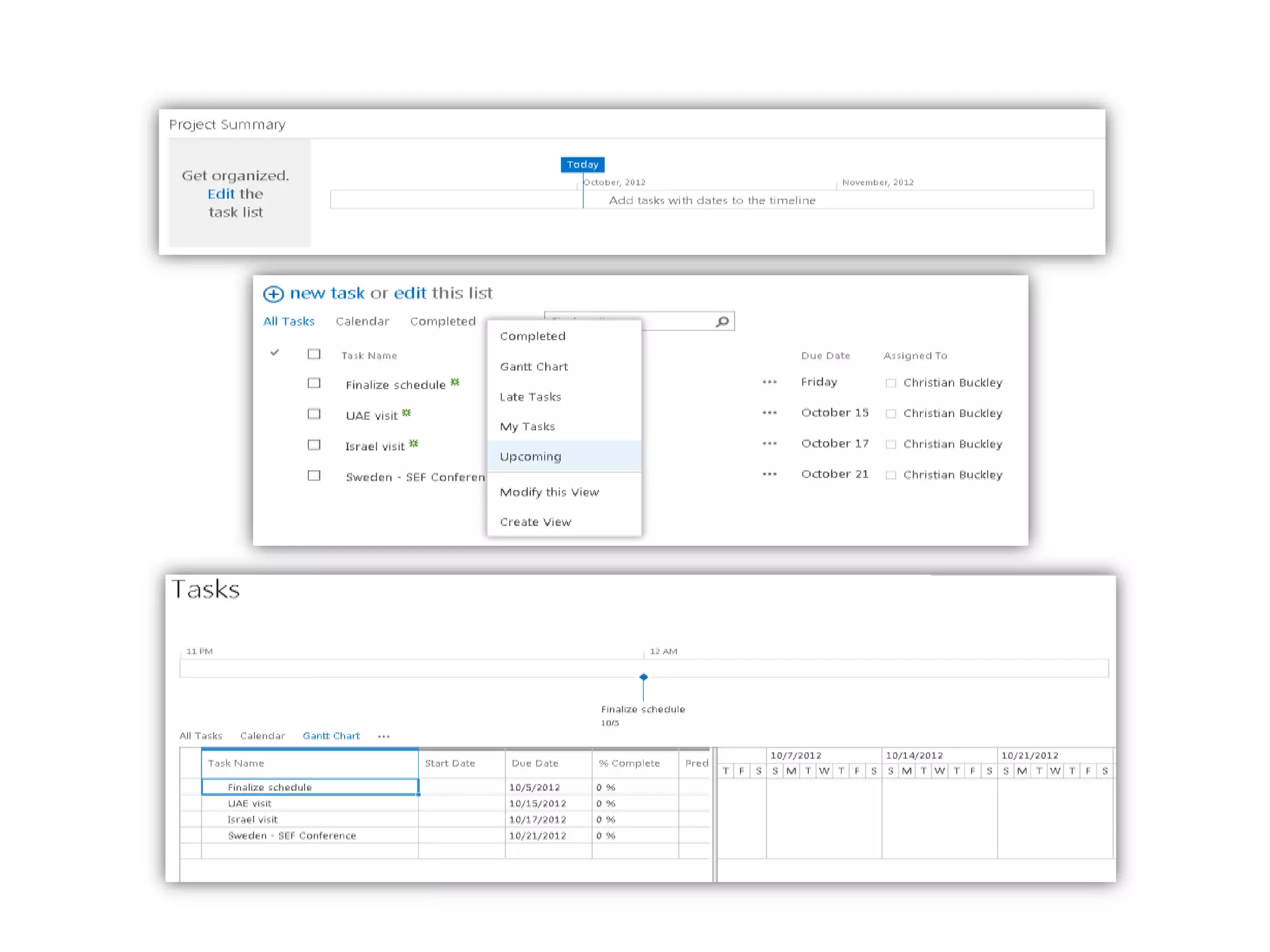Open ellipsis menu for Israel visit row
Screen dimensions: 1270x952
pos(770,444)
